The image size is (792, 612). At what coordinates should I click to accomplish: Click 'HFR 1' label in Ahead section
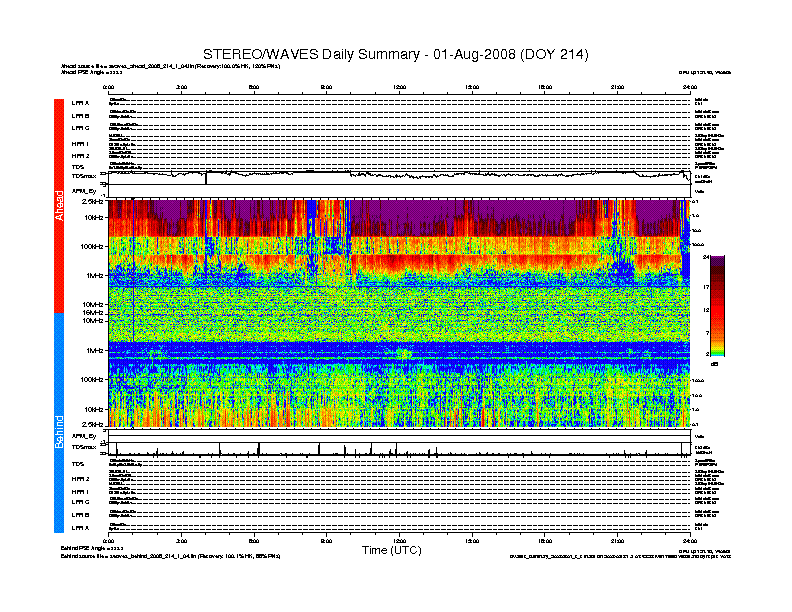coord(80,144)
